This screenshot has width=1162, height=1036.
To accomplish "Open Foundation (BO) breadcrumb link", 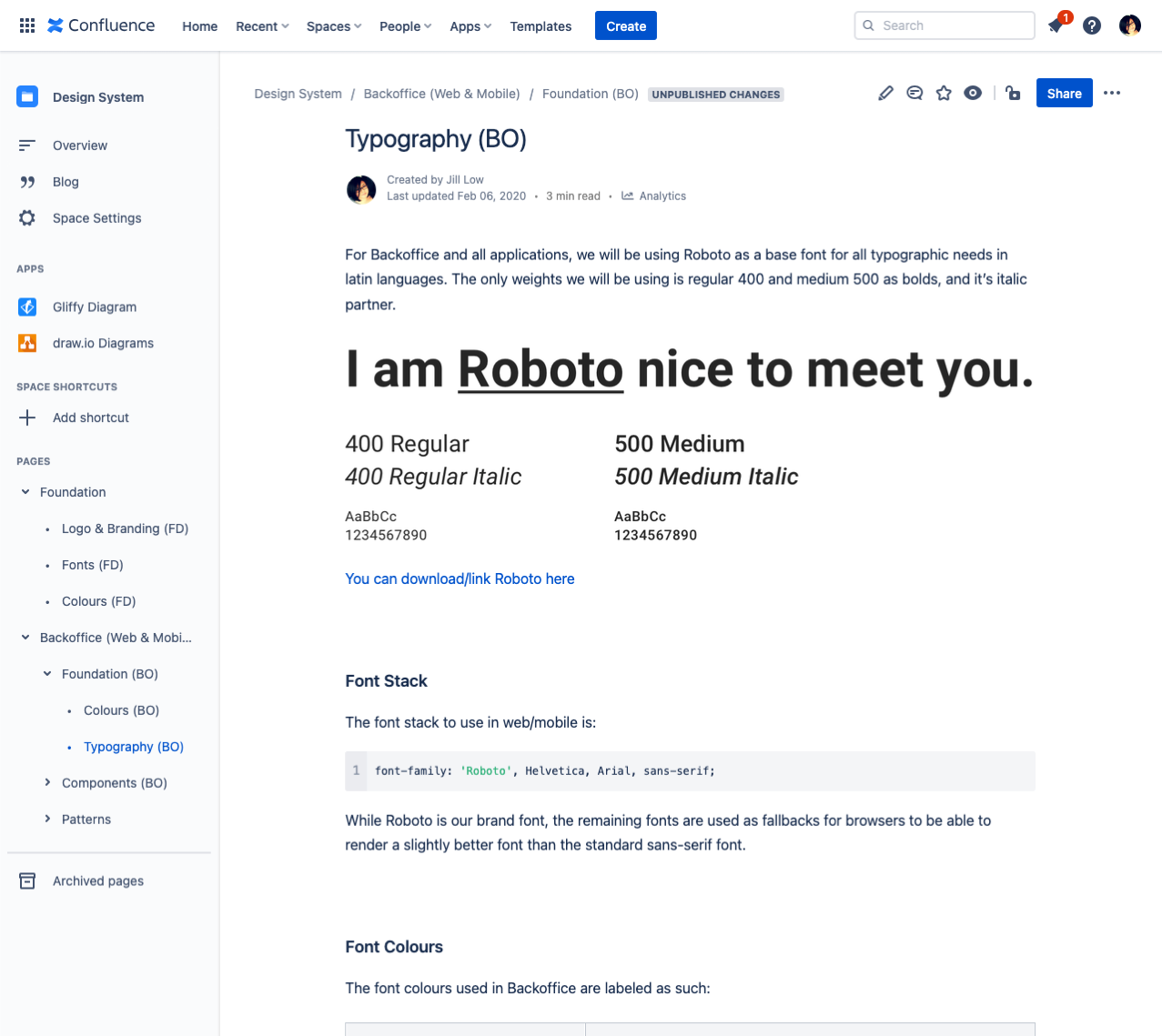I will [591, 94].
